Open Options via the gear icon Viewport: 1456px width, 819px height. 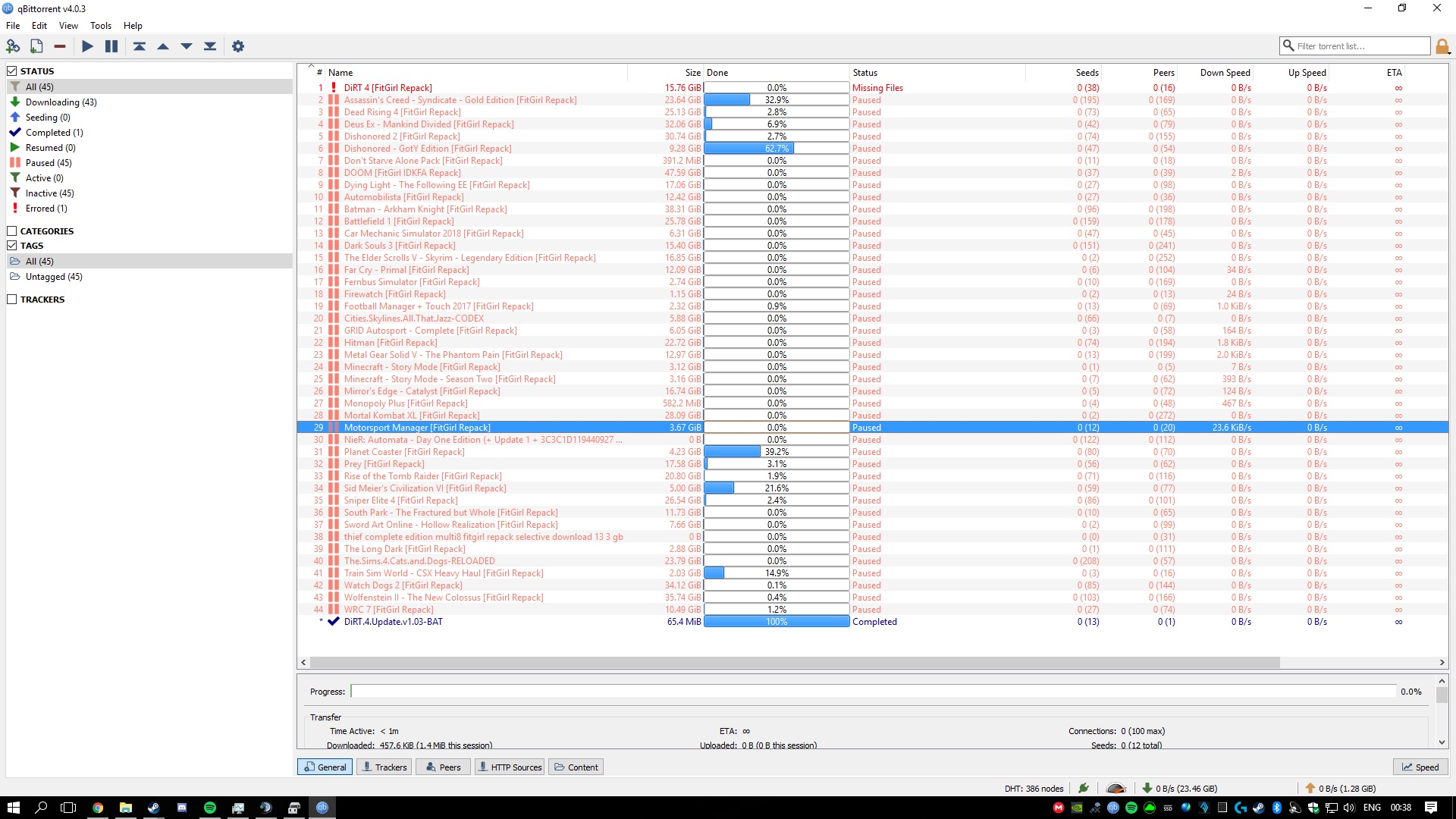[238, 46]
